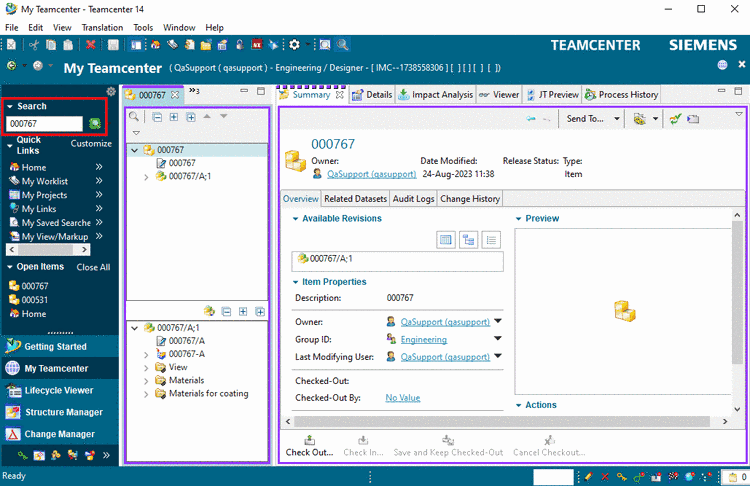
Task: Open the File menu
Action: 11,28
